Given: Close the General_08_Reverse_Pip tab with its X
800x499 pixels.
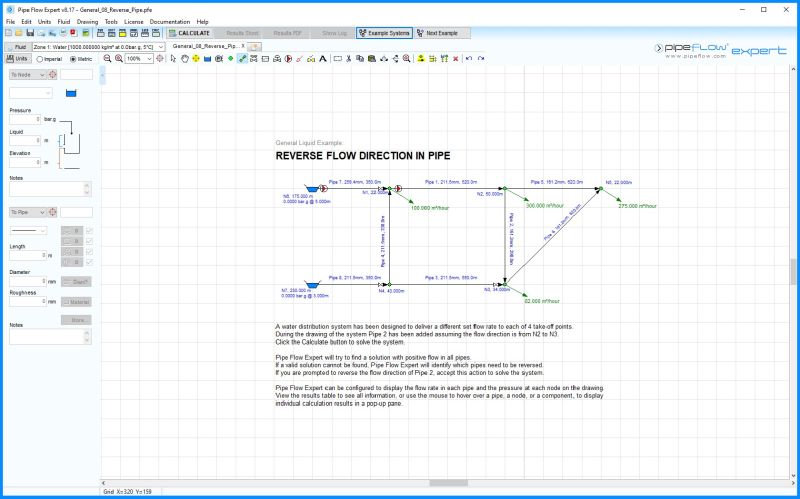Looking at the screenshot, I should 243,46.
